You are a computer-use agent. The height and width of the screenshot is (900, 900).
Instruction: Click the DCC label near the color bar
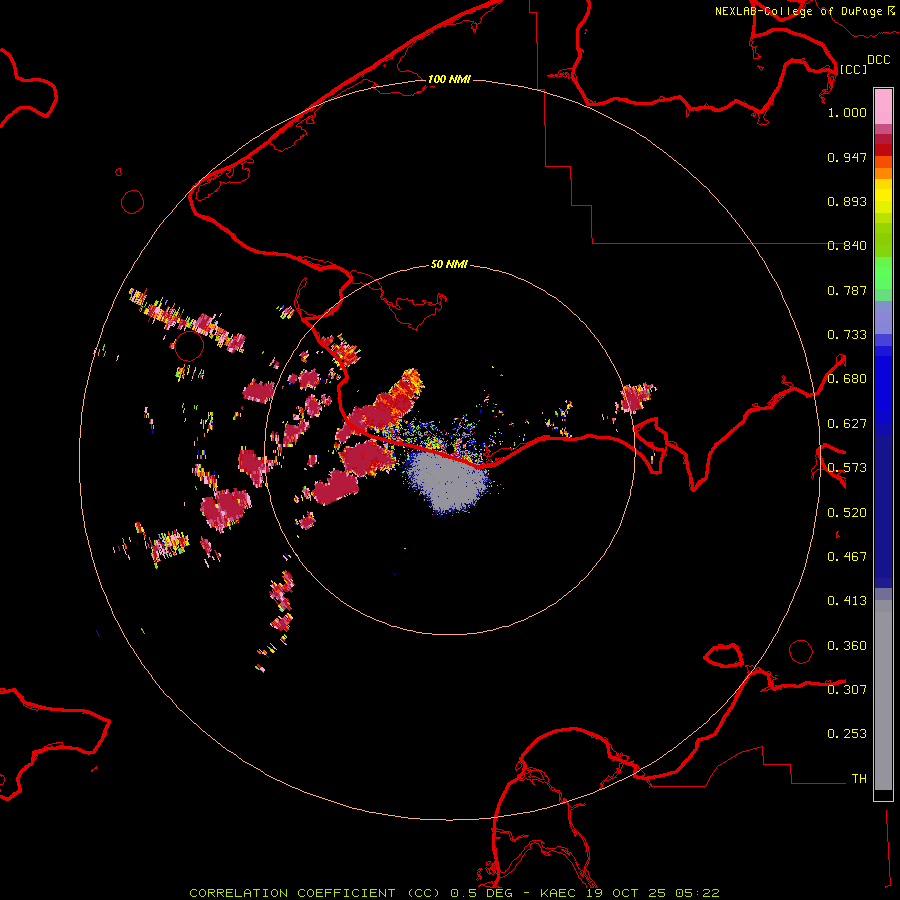(x=879, y=60)
